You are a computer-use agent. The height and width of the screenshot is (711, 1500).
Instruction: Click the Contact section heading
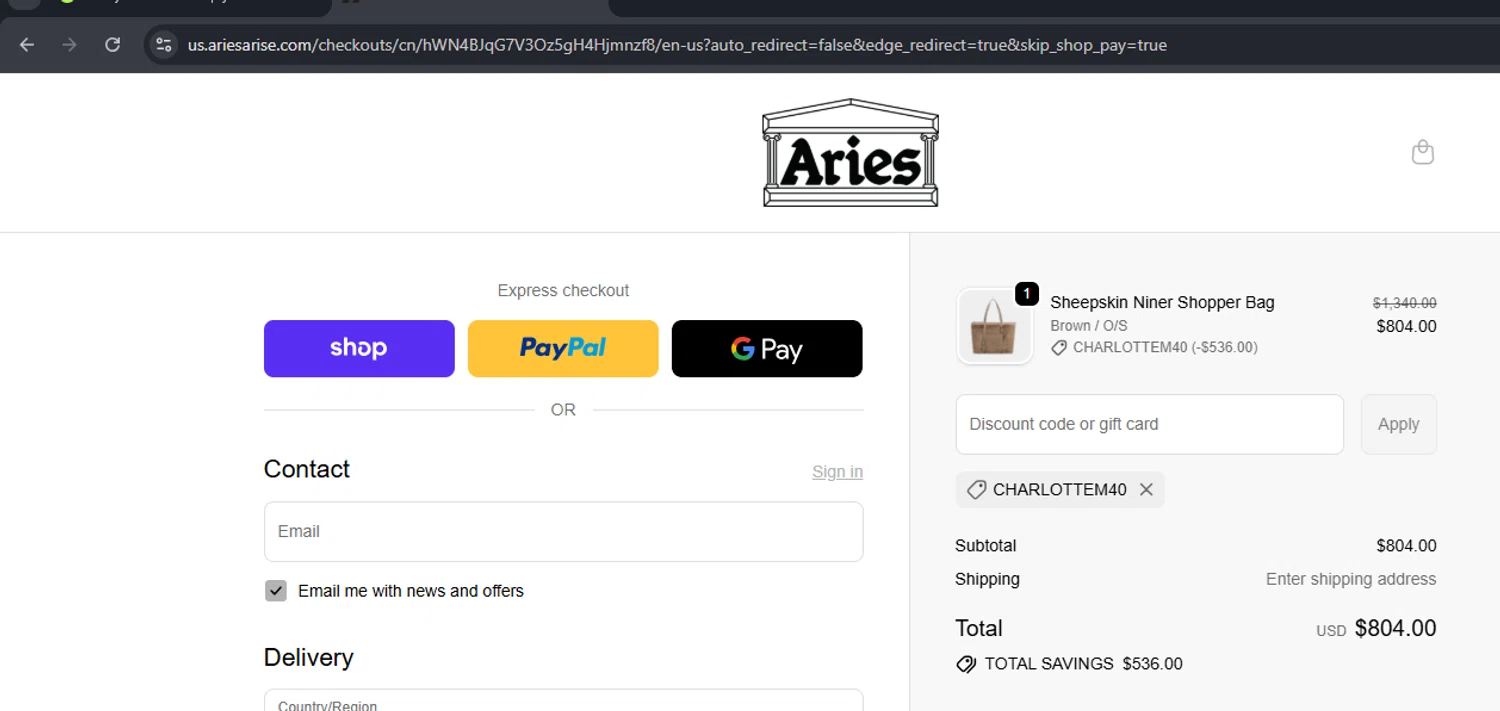click(x=306, y=469)
